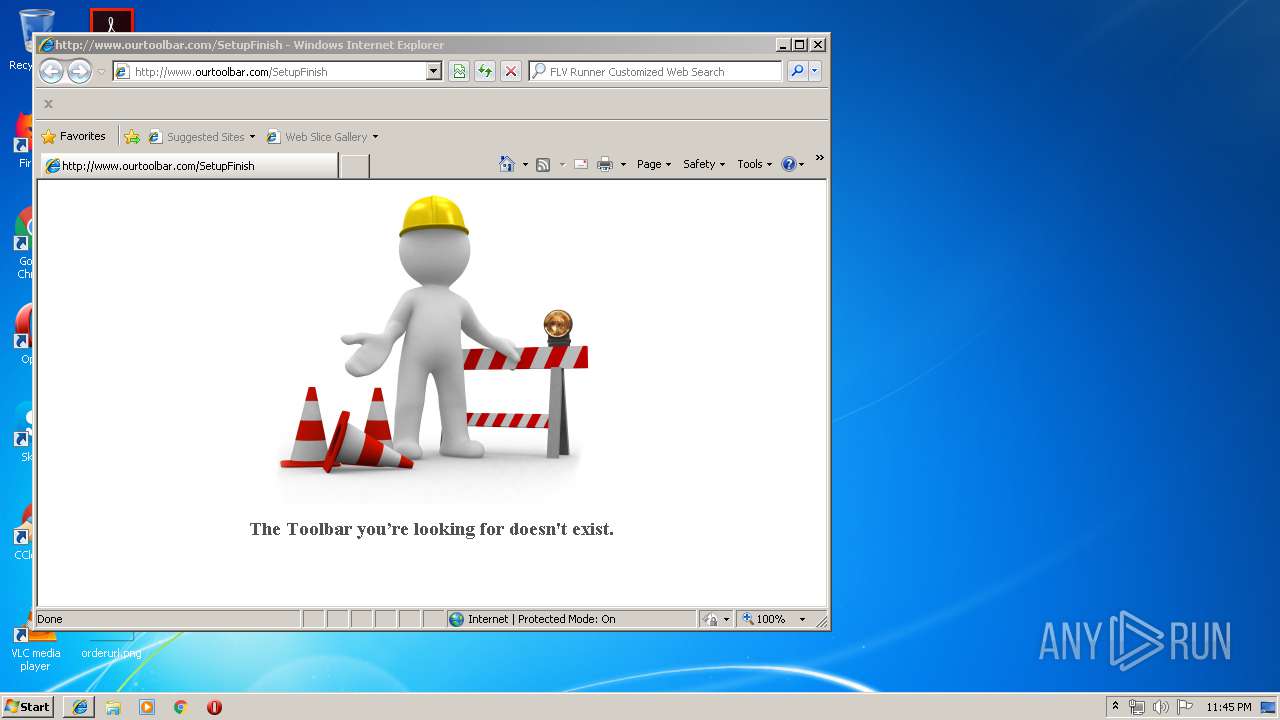Go back with the Back arrow button
This screenshot has height=720, width=1280.
pos(51,71)
